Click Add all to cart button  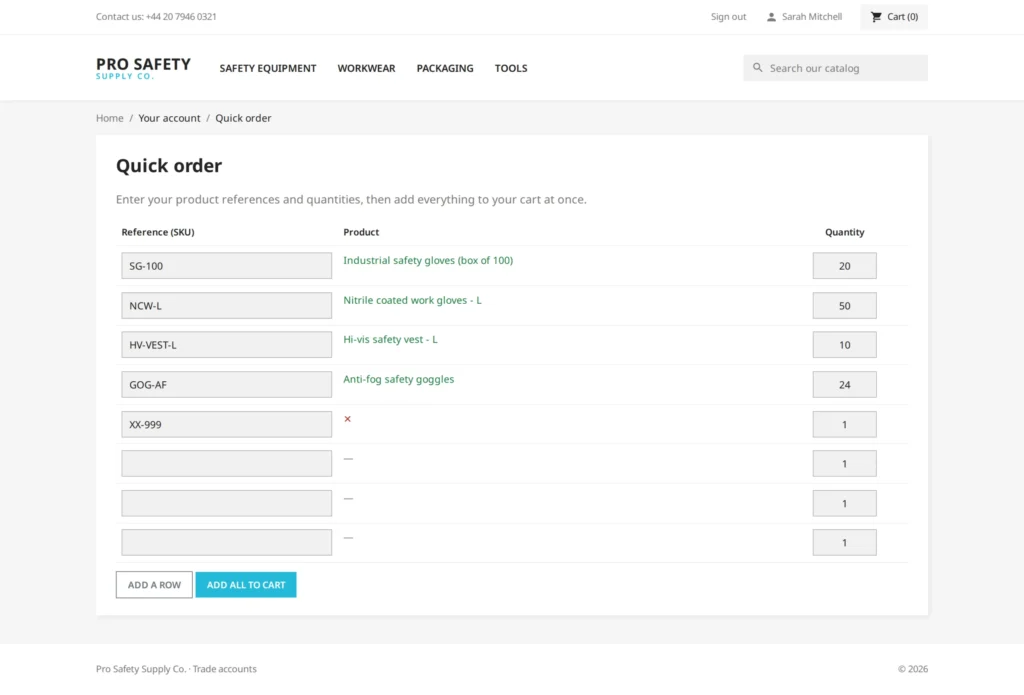(x=246, y=585)
